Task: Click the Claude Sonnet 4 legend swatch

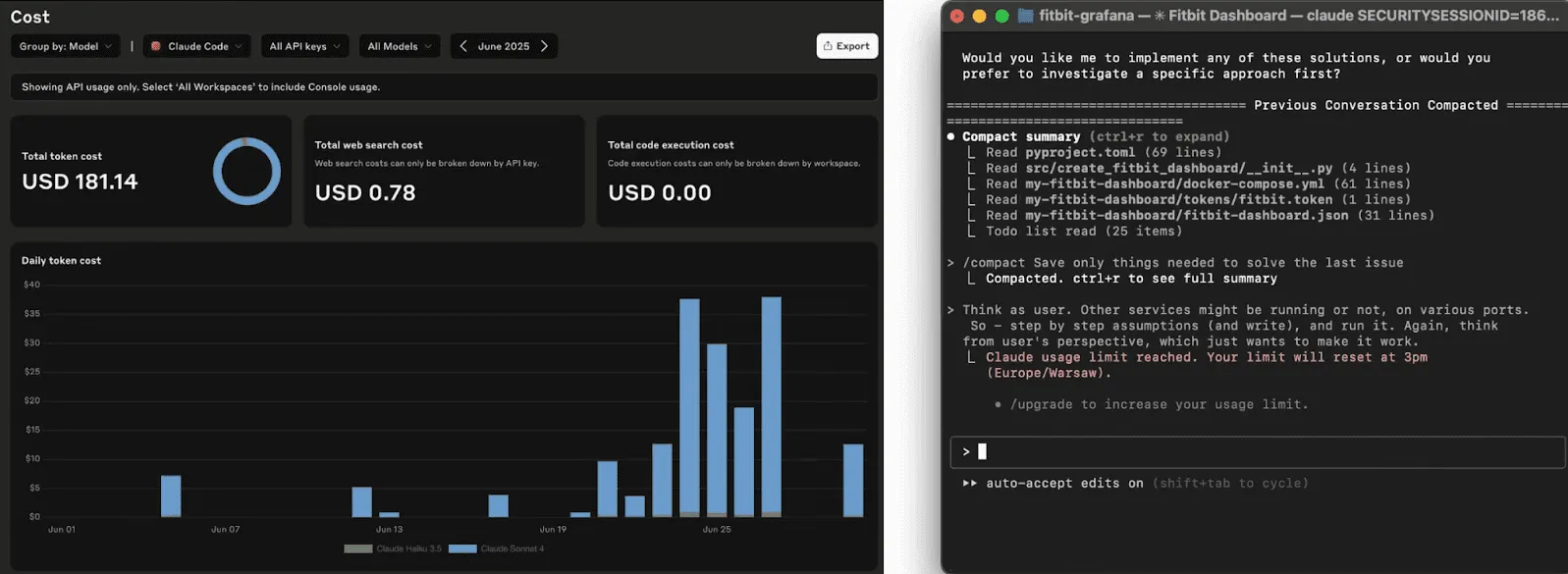Action: click(x=462, y=548)
